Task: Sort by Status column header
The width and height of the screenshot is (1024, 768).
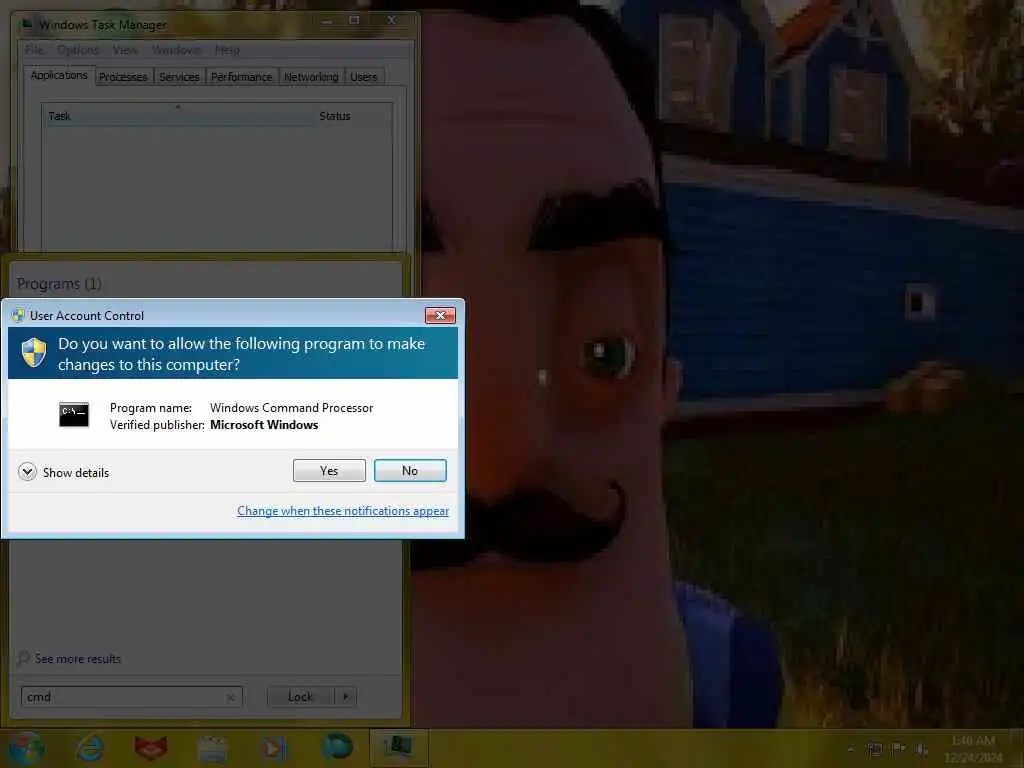Action: (353, 116)
